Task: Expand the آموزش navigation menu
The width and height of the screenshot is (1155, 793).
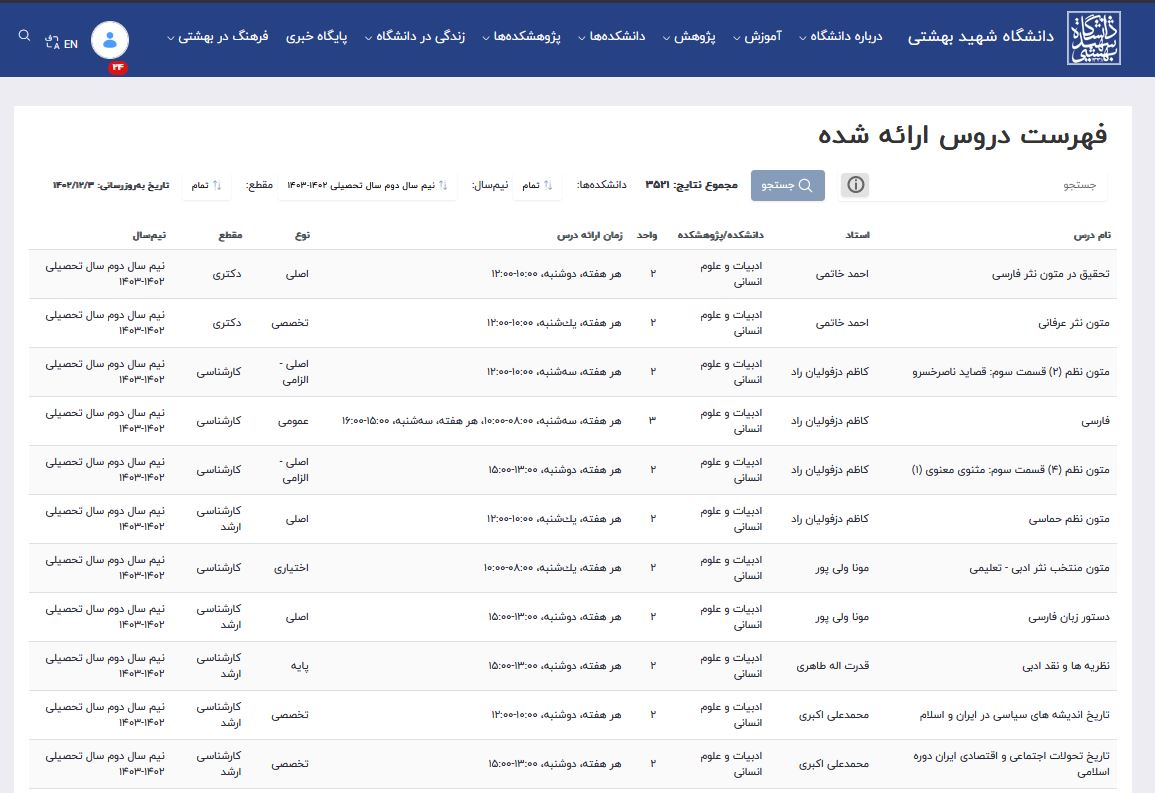Action: pyautogui.click(x=768, y=37)
